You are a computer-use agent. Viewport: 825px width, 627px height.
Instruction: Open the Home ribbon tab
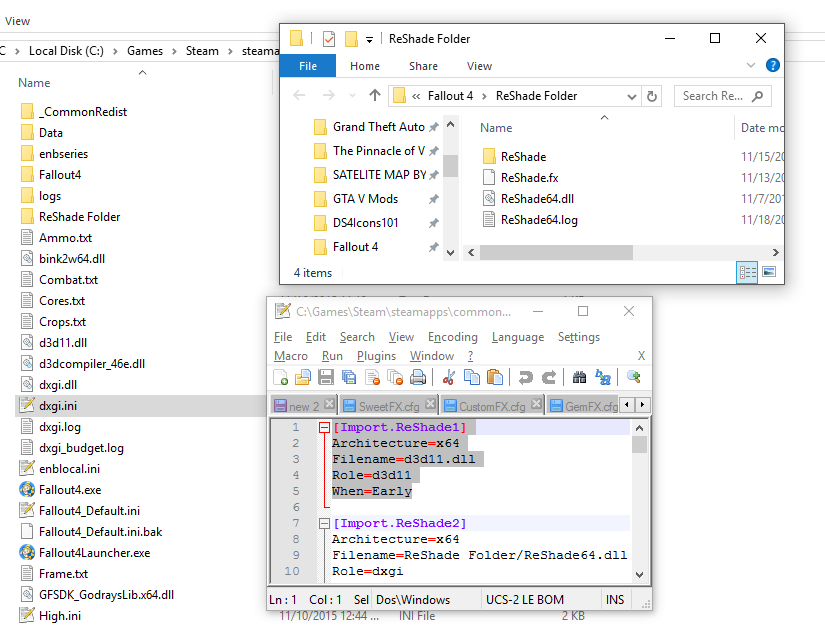[365, 66]
